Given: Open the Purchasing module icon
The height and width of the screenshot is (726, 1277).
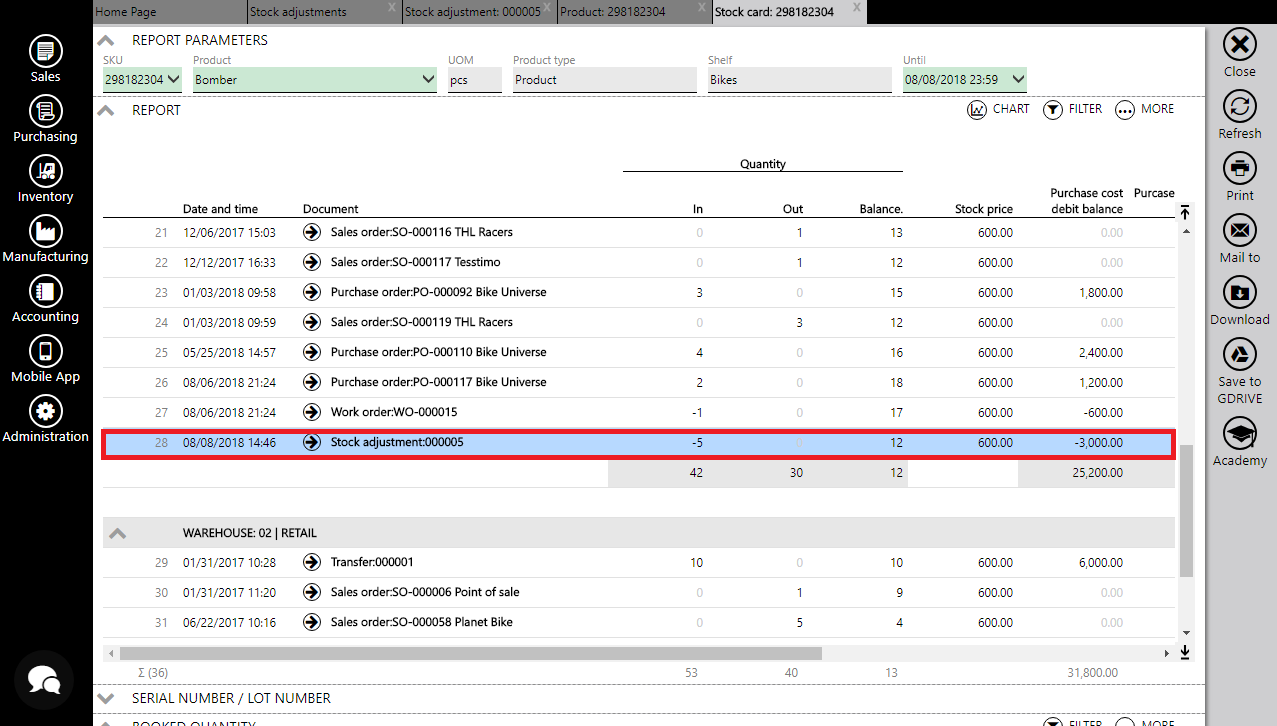Looking at the screenshot, I should 46,111.
